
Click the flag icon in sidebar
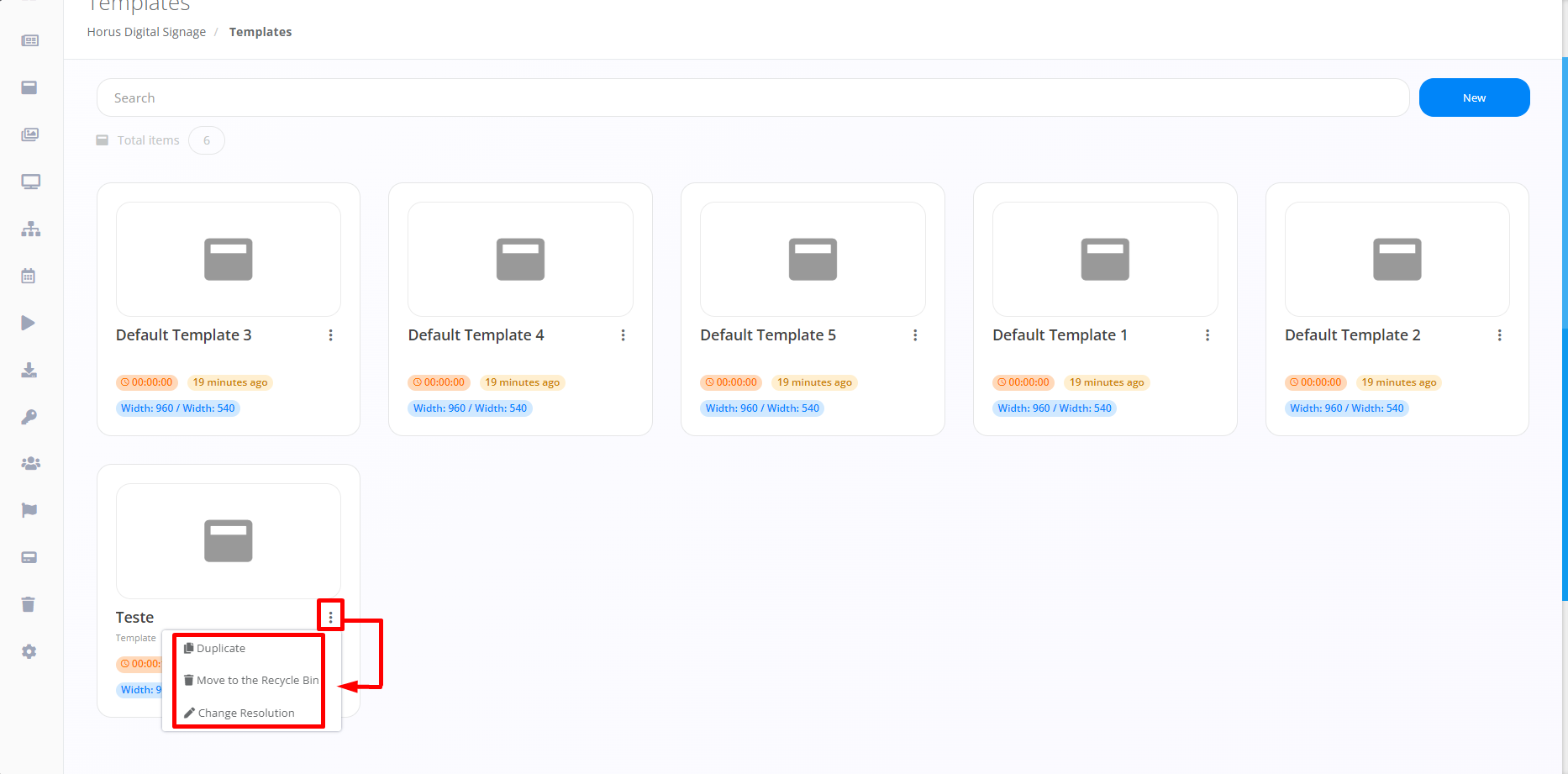pos(29,510)
